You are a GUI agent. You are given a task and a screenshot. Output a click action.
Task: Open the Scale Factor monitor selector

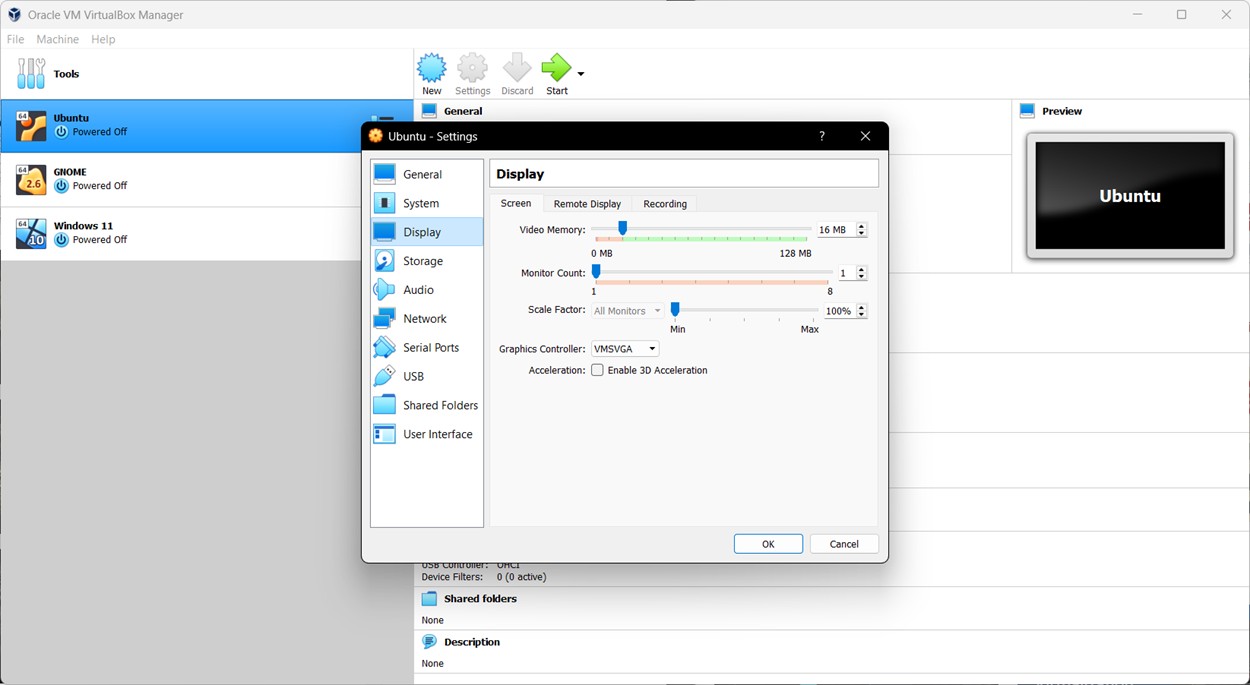click(x=627, y=310)
